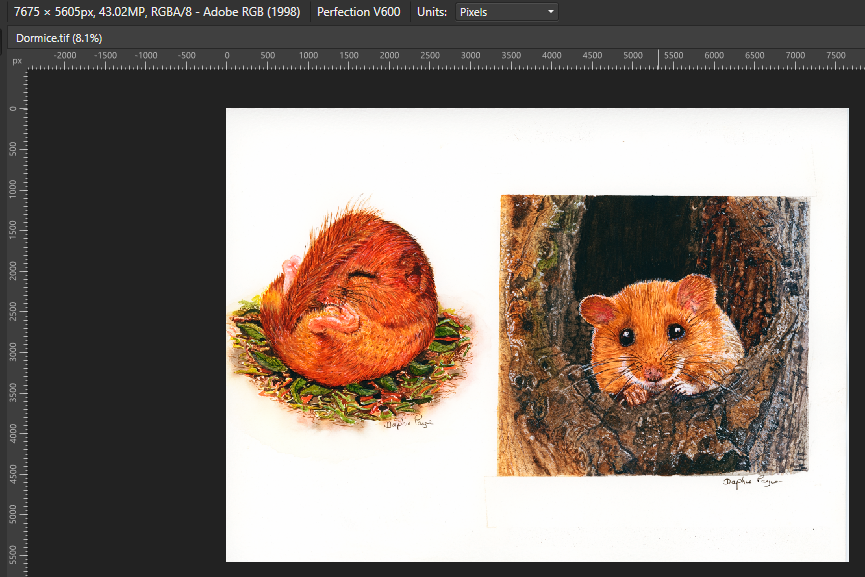Click the artist signature beside the nest painting
The image size is (865, 577).
pyautogui.click(x=408, y=423)
